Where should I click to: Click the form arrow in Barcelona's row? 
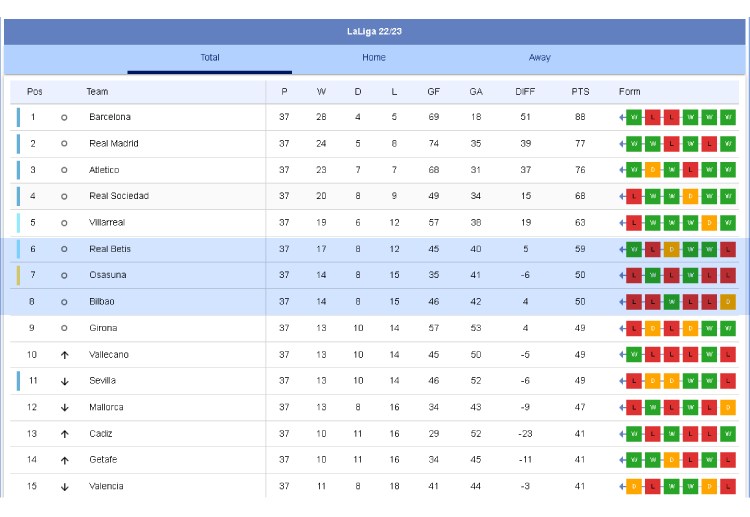(x=622, y=117)
